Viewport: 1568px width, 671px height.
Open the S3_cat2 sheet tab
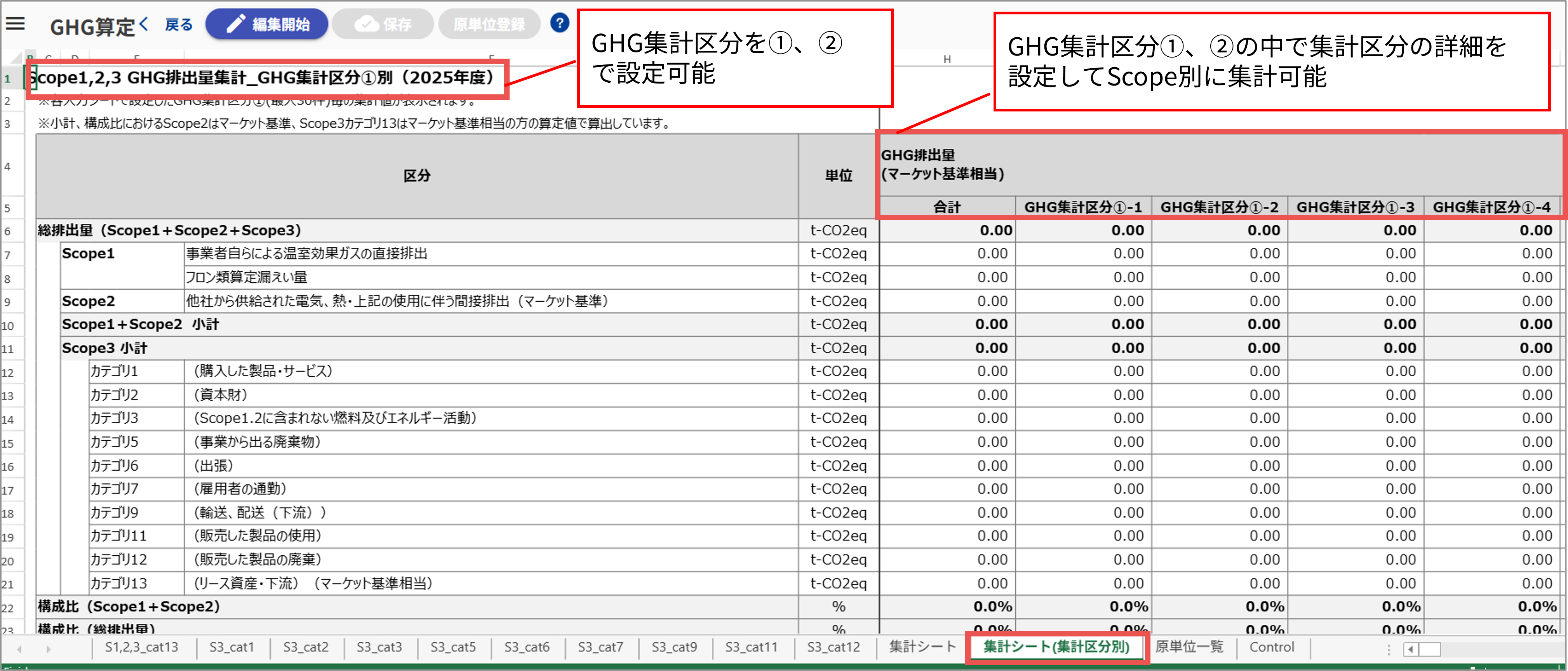306,647
